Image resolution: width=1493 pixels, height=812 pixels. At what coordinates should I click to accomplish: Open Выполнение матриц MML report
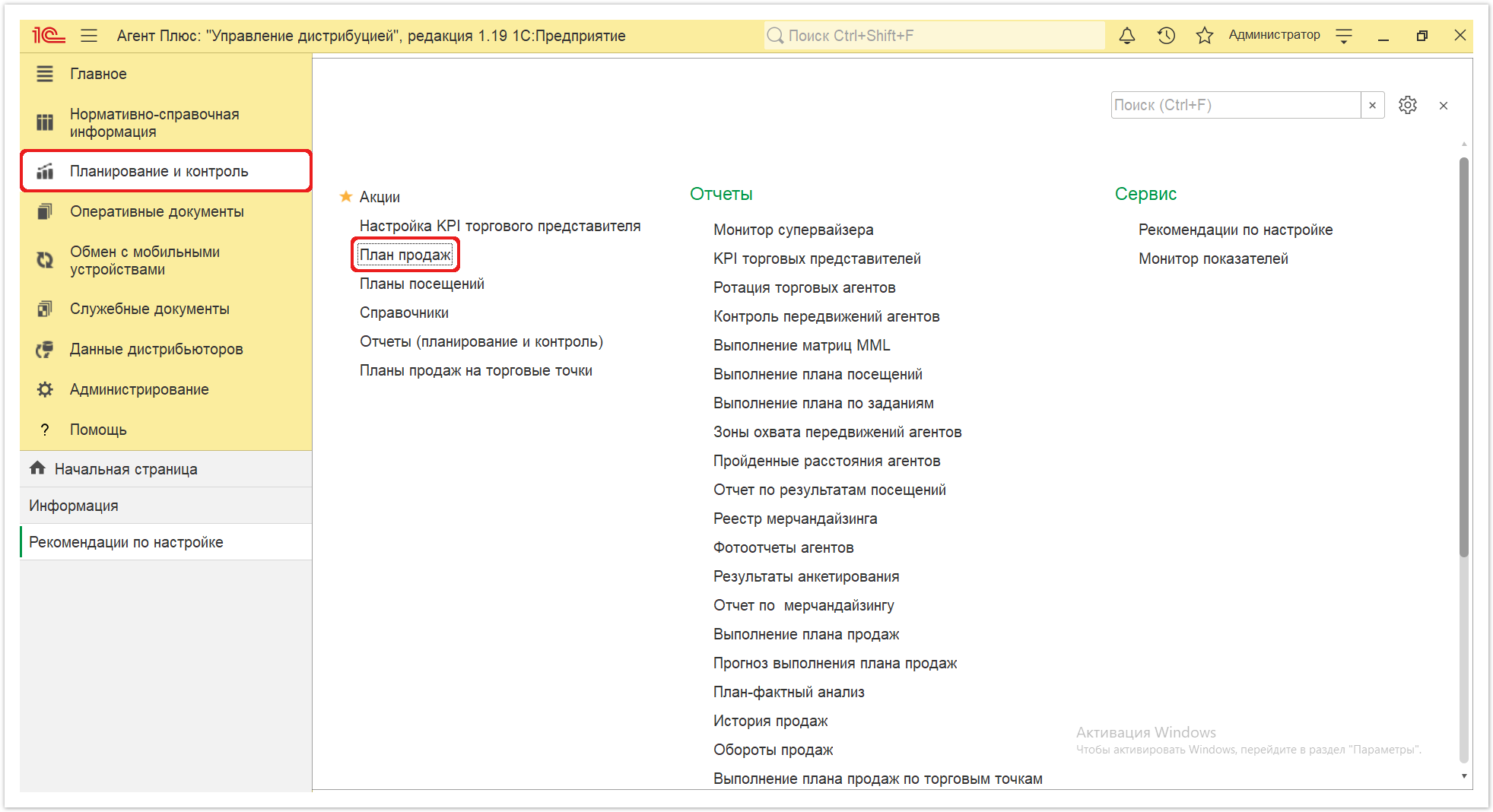802,345
